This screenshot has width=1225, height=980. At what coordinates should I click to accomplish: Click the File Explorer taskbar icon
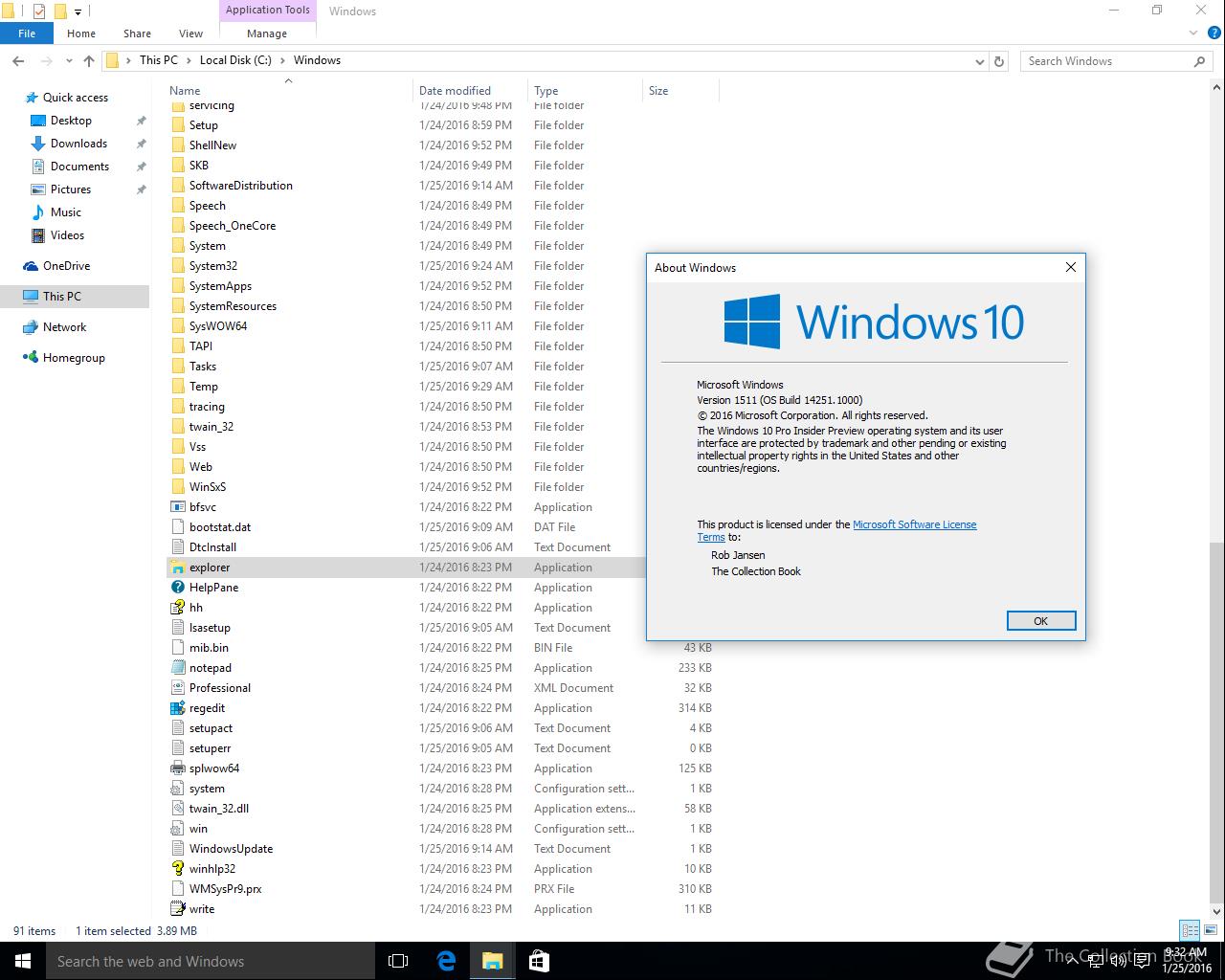(x=492, y=961)
